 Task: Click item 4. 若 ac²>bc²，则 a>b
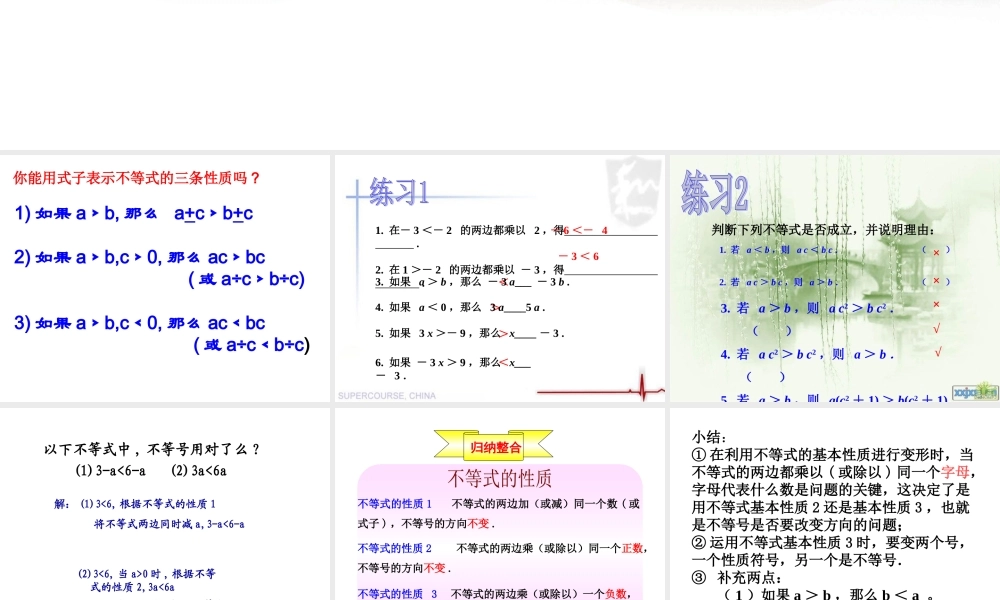tap(807, 355)
